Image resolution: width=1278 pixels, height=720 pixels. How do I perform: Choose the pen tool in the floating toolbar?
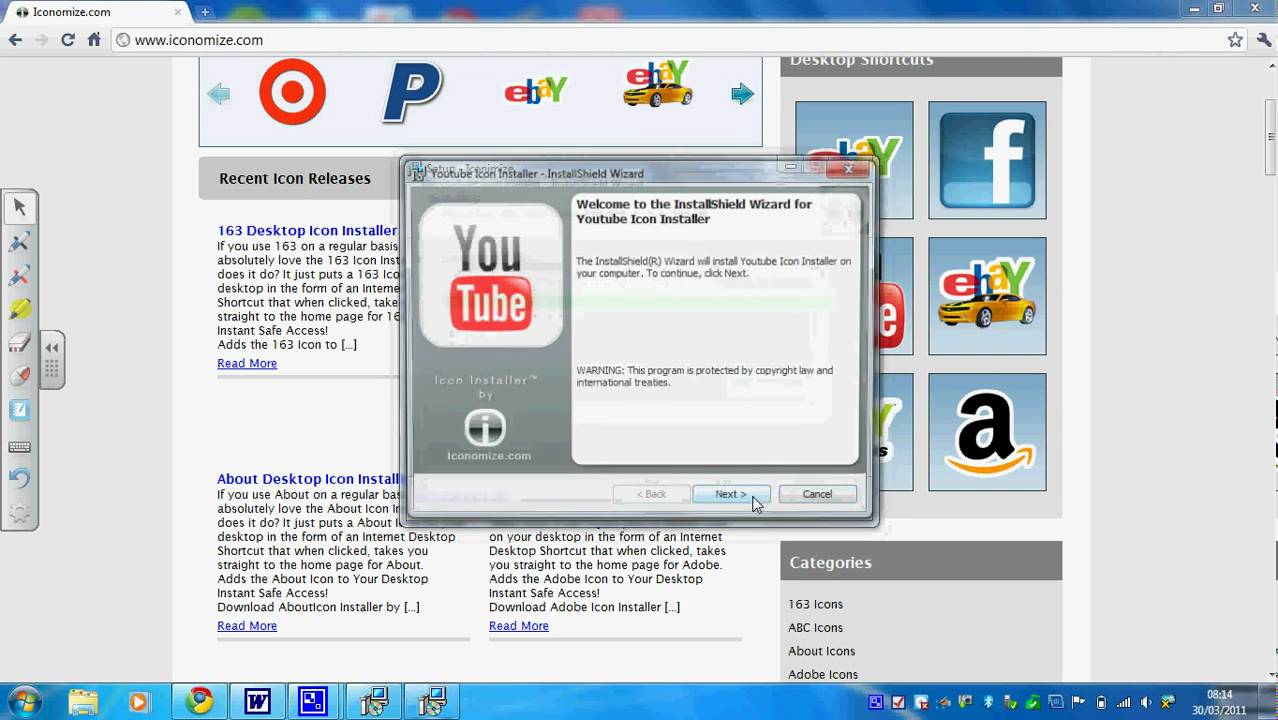click(20, 243)
